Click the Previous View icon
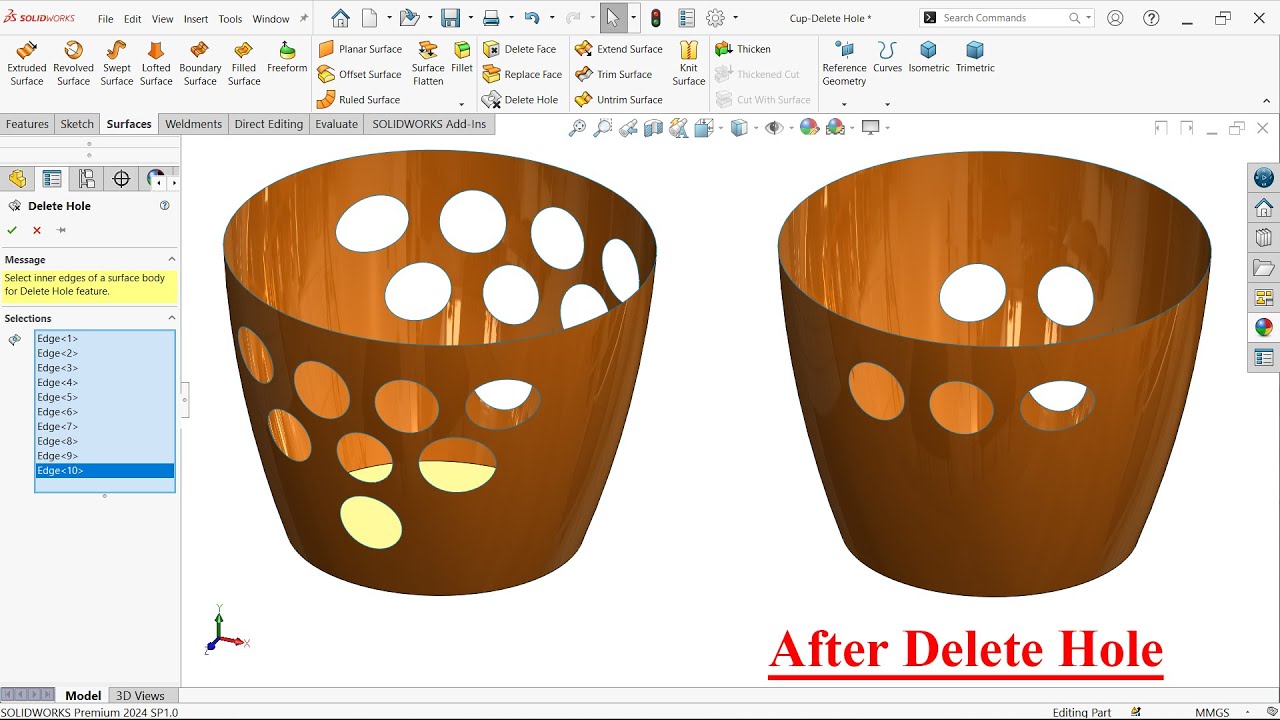 tap(628, 127)
